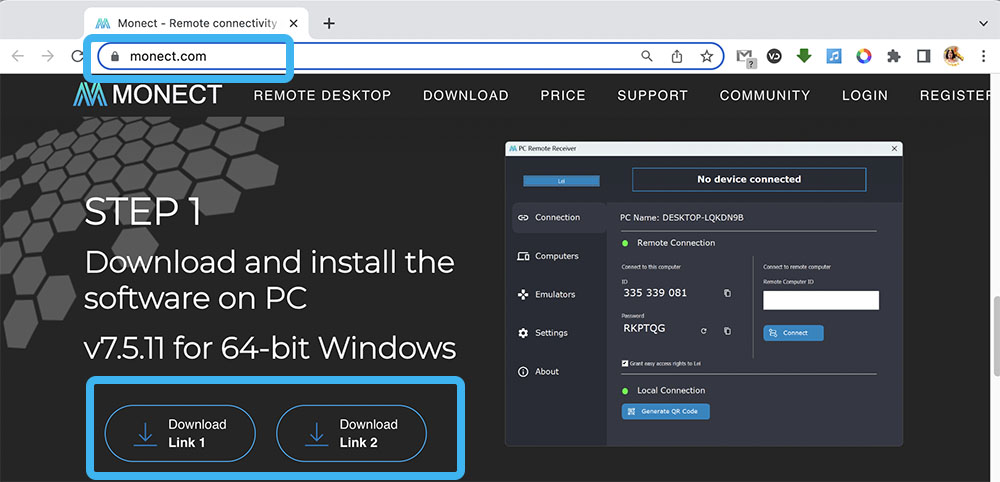Click the green download arrow extension icon
1000x482 pixels.
coord(804,57)
